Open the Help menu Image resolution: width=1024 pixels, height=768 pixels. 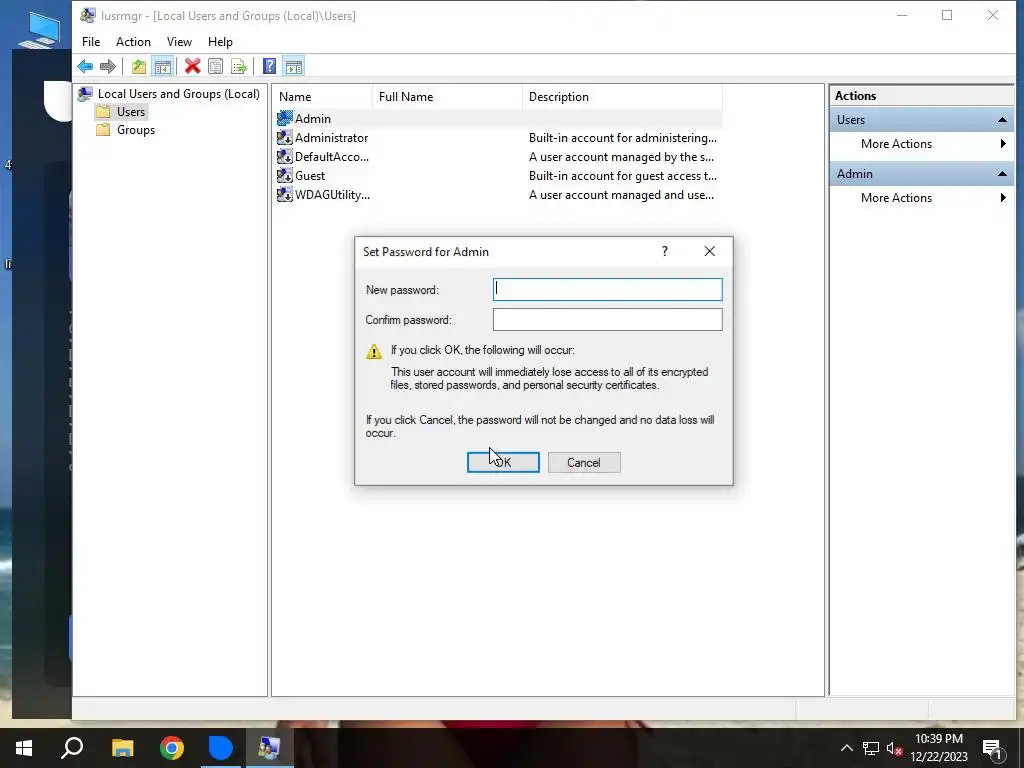[x=220, y=42]
